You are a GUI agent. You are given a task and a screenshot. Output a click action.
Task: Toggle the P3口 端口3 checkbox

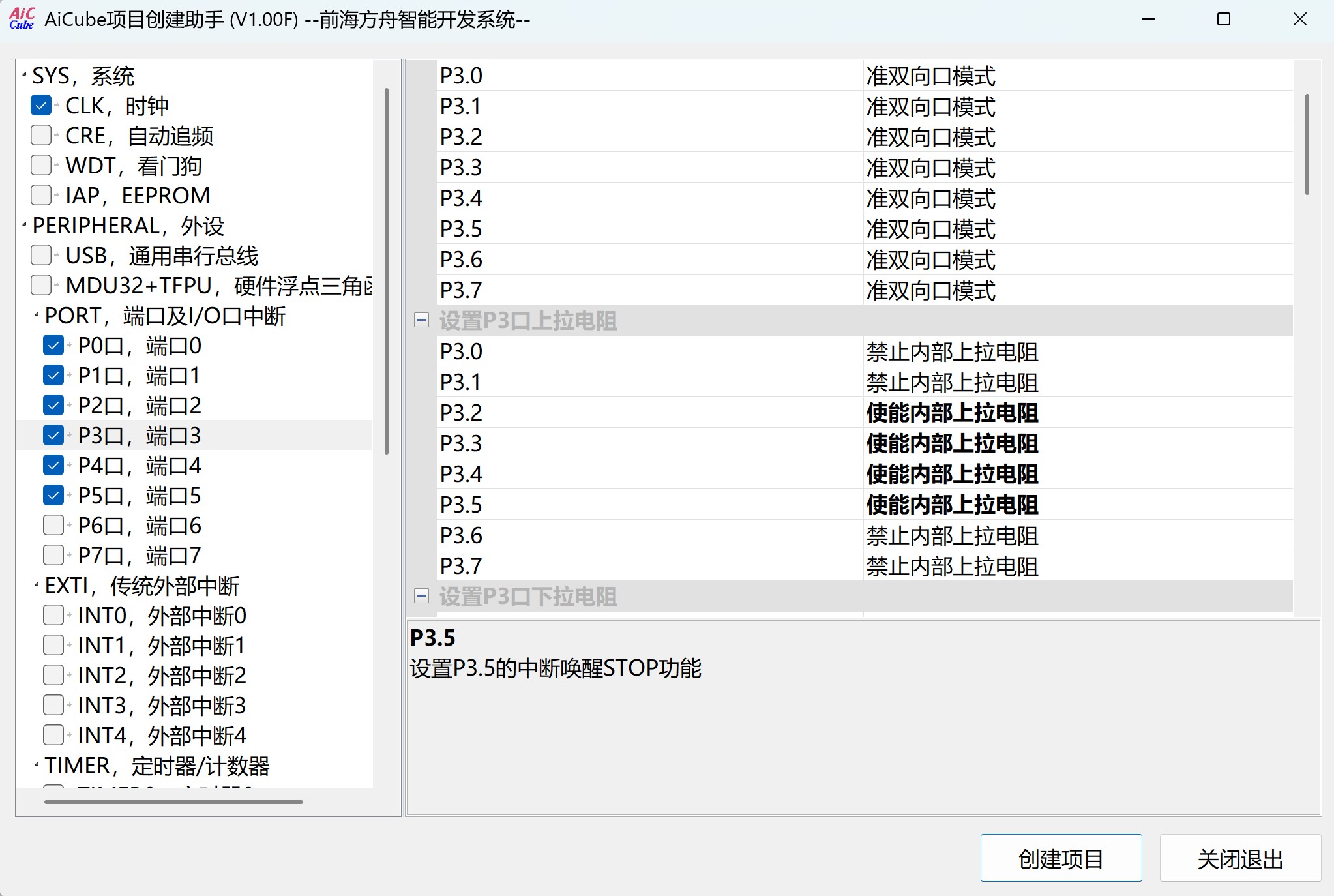coord(53,436)
